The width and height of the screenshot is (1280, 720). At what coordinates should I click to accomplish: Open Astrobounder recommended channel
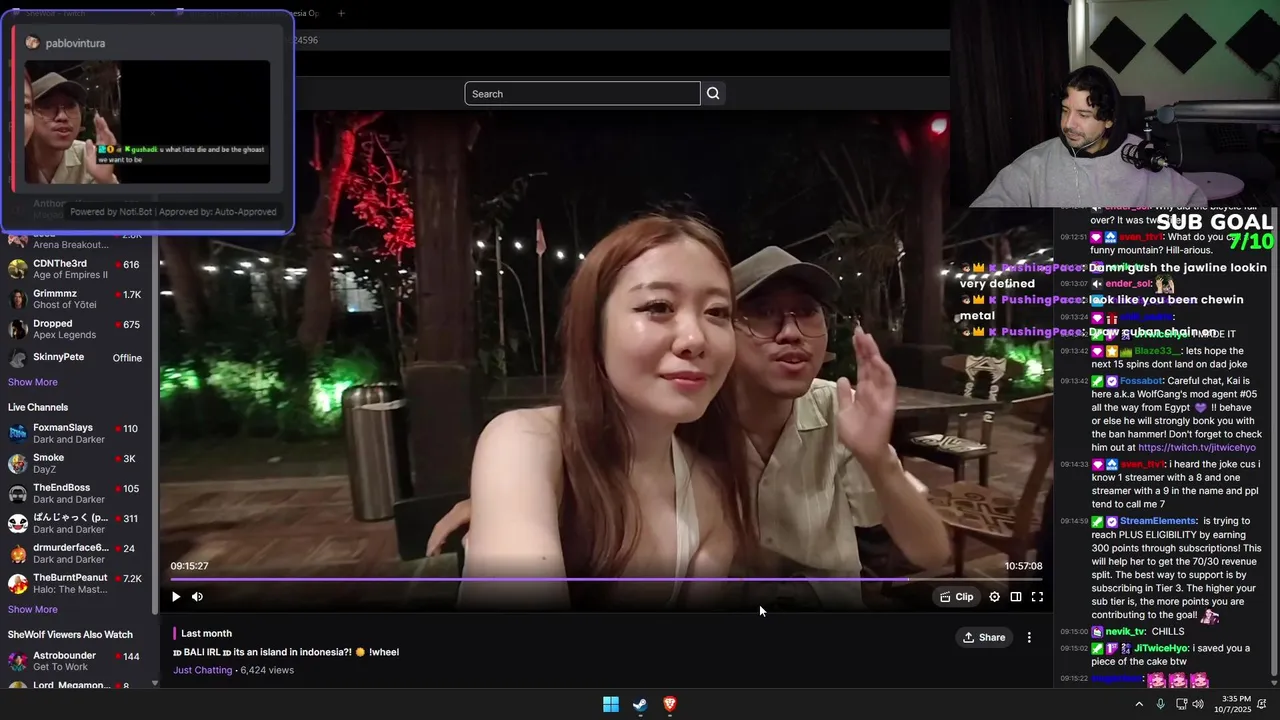pos(78,661)
